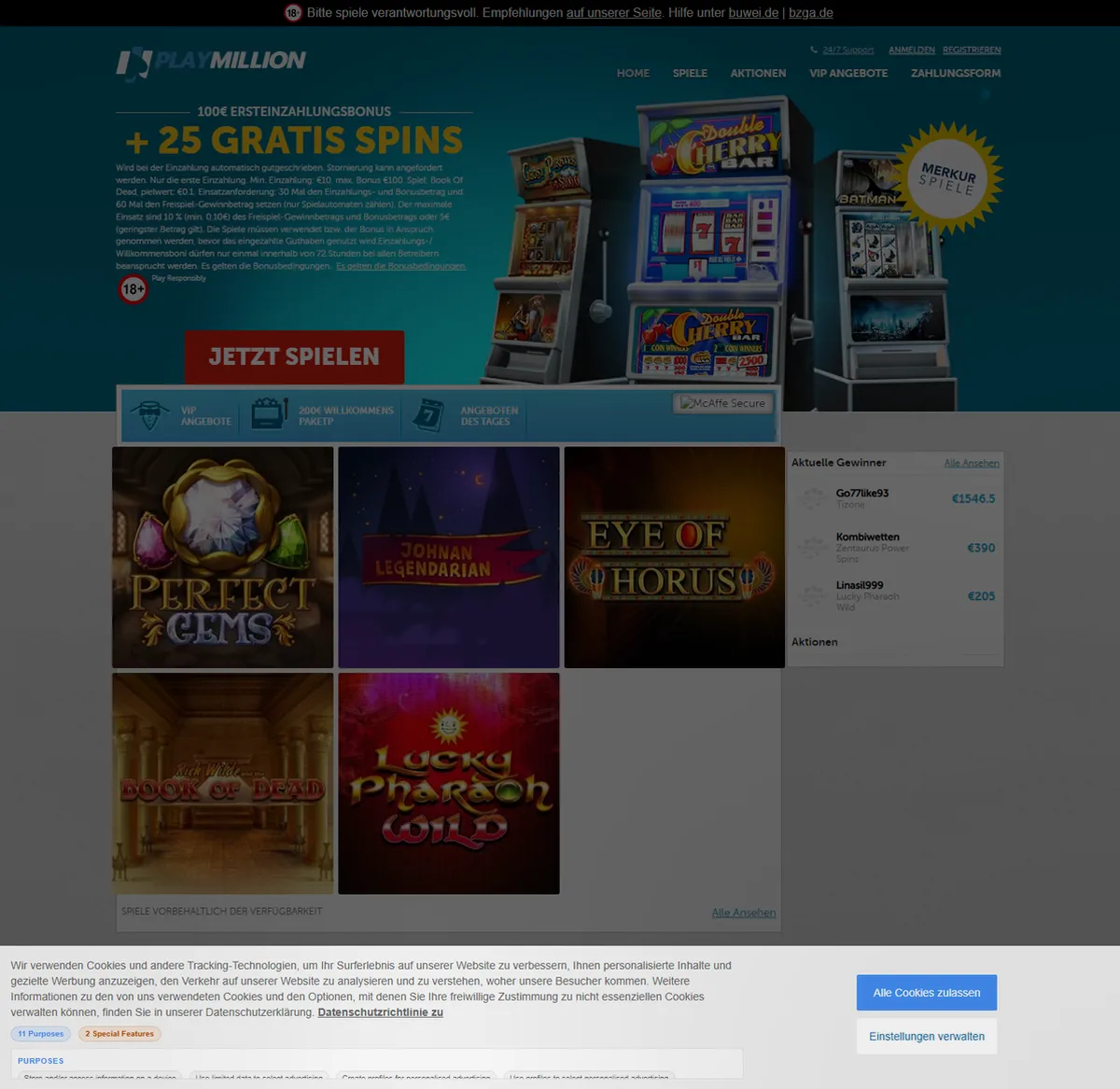Screen dimensions: 1120x1089
Task: Click the Aktionen heading in sidebar
Action: [815, 642]
